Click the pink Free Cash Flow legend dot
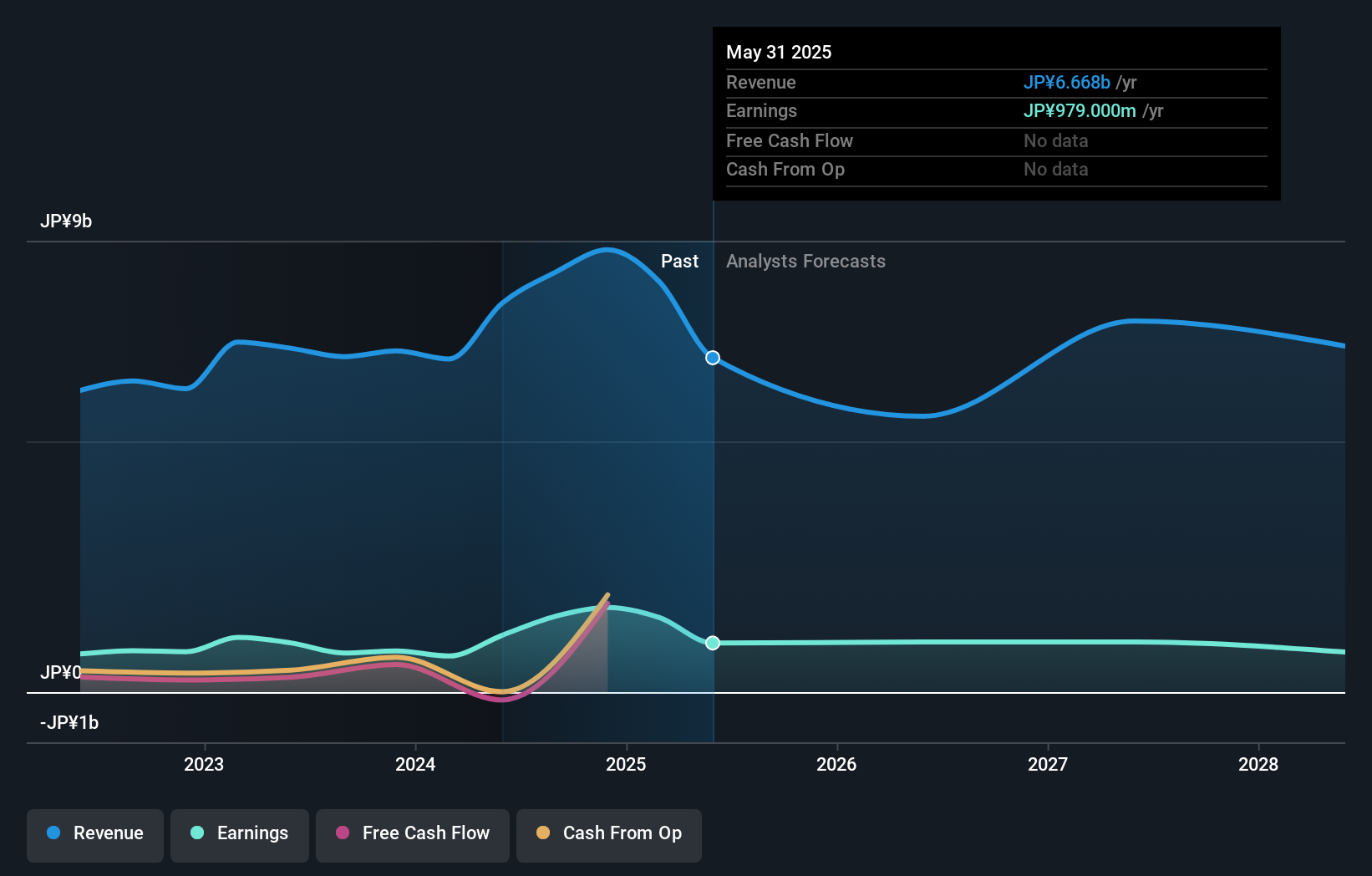 pyautogui.click(x=343, y=833)
